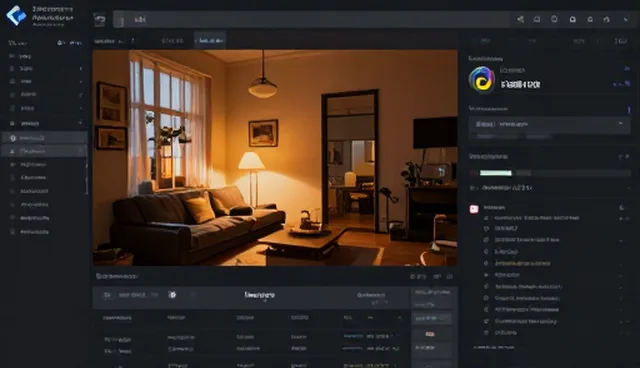Click the white icon in the bottom panel toolbar
Screen dimensions: 640x368
click(173, 295)
